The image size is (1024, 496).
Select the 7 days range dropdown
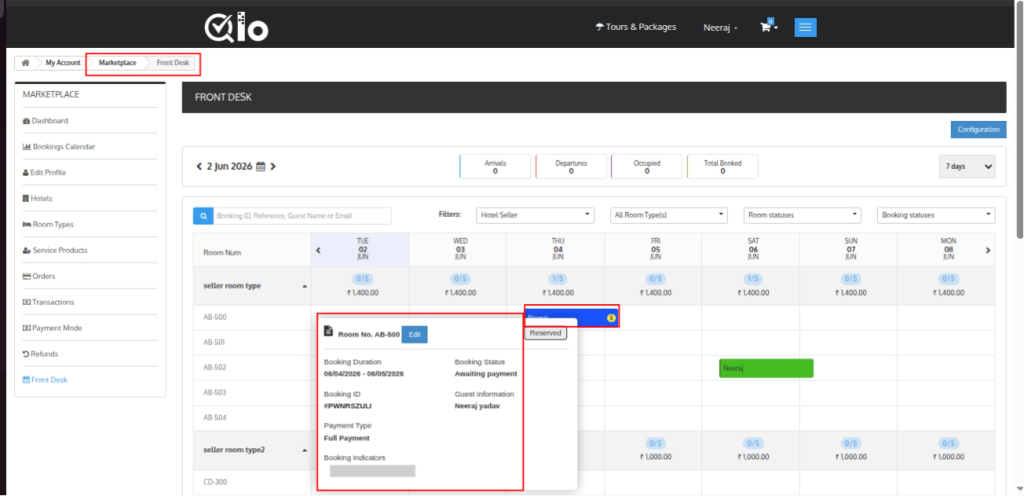[967, 166]
